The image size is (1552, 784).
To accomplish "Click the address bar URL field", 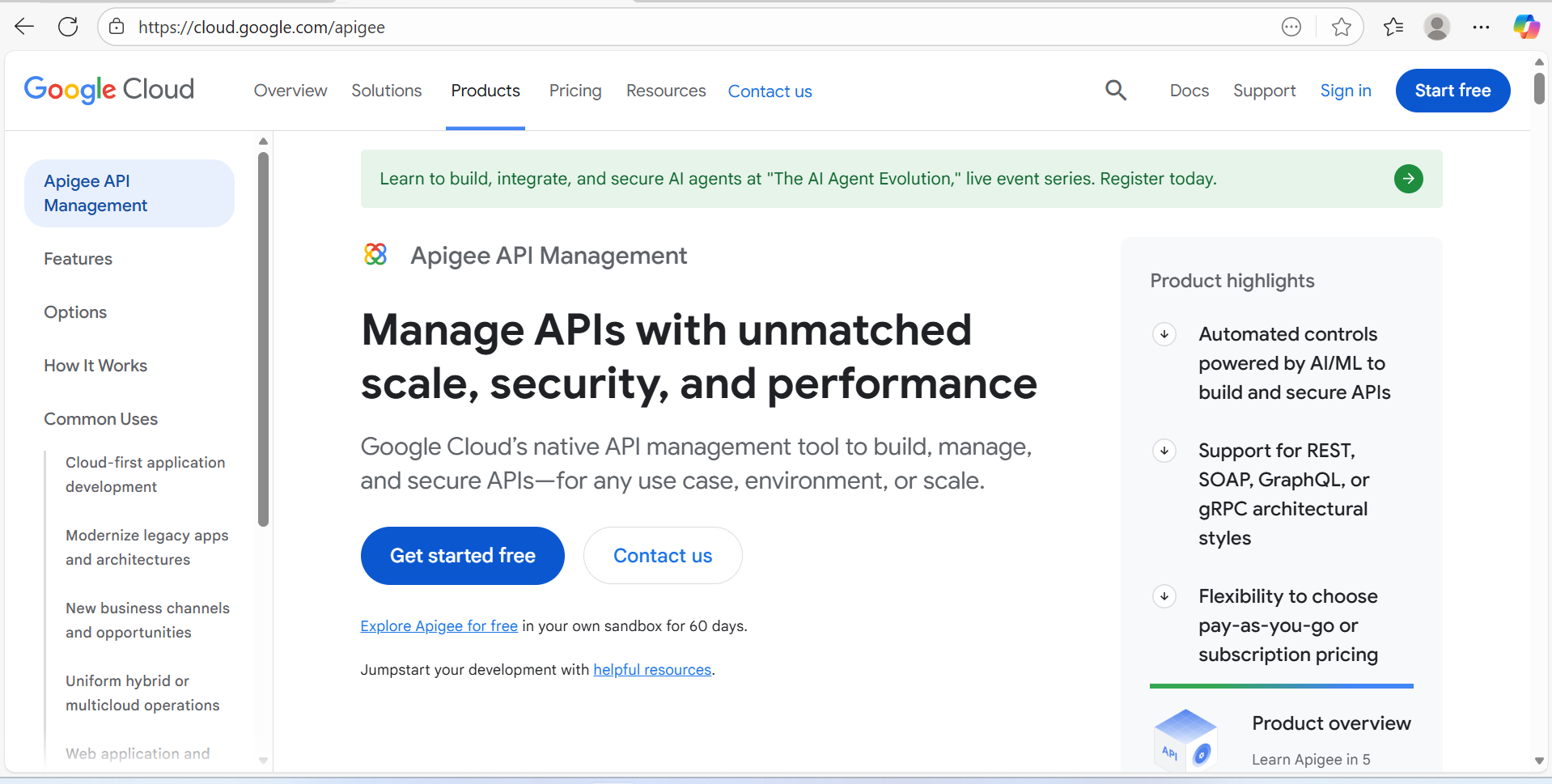I will tap(647, 28).
